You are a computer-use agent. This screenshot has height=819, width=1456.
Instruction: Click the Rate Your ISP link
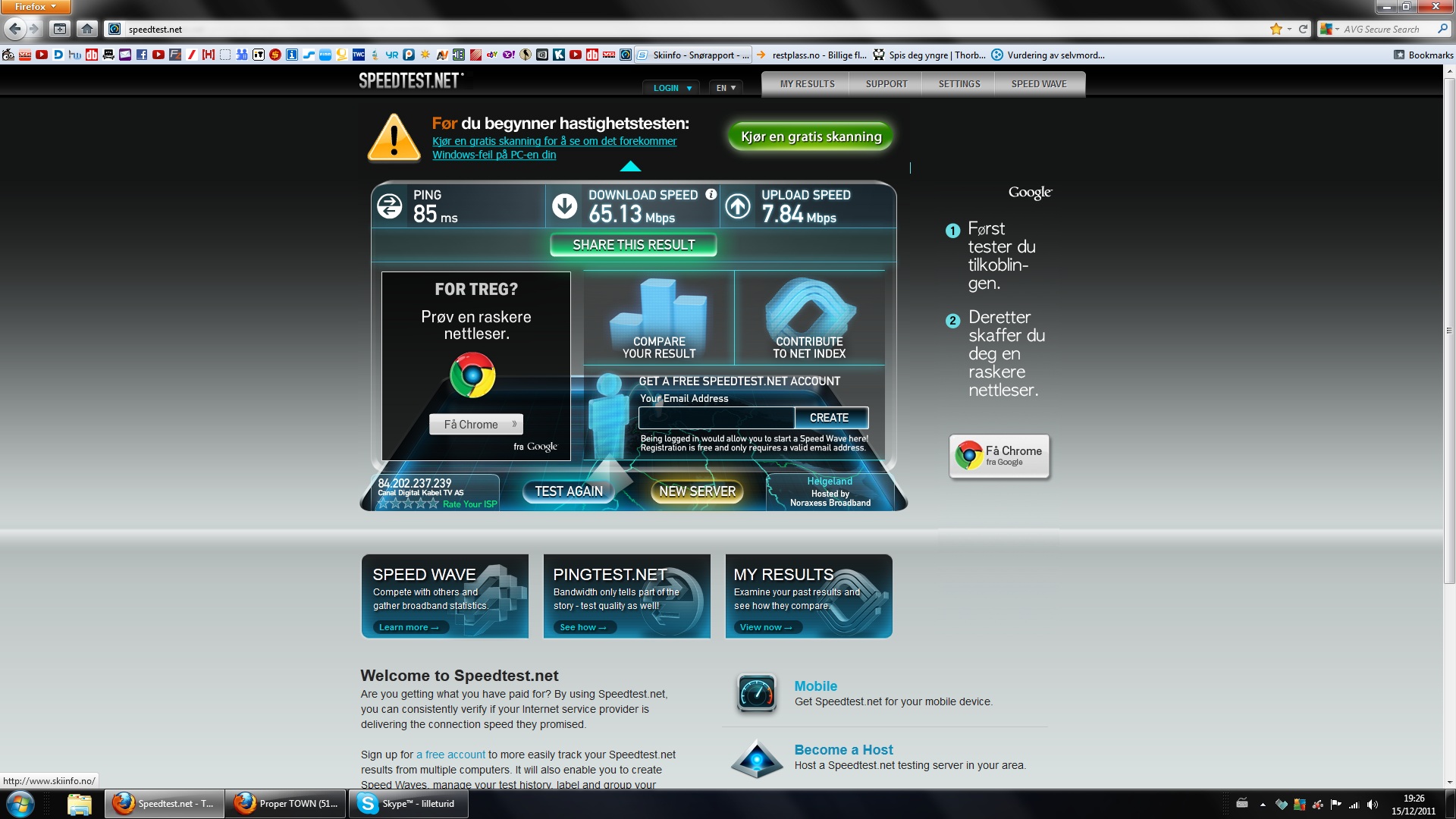pos(470,504)
